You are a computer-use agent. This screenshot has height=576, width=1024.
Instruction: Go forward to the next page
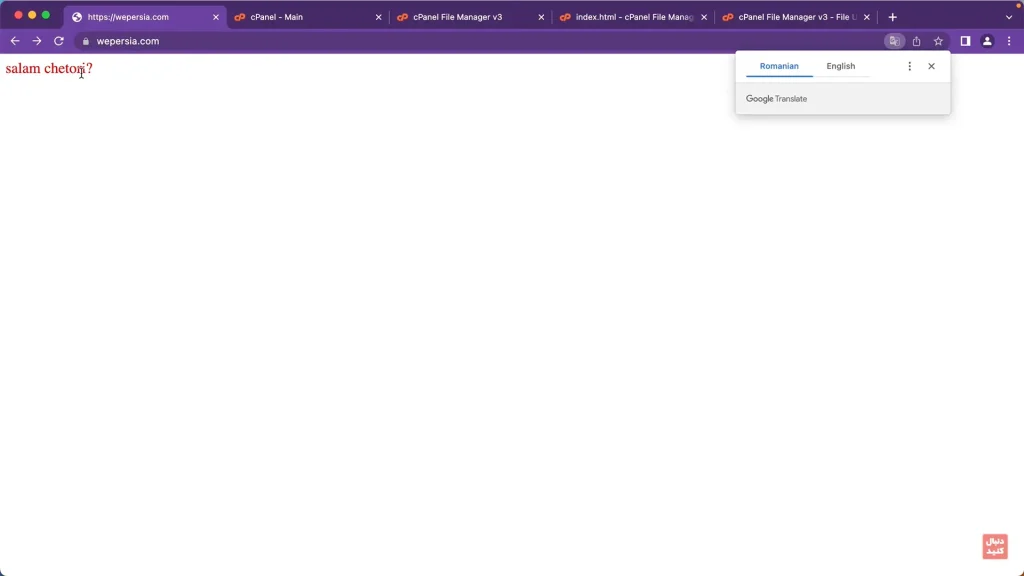pos(37,41)
